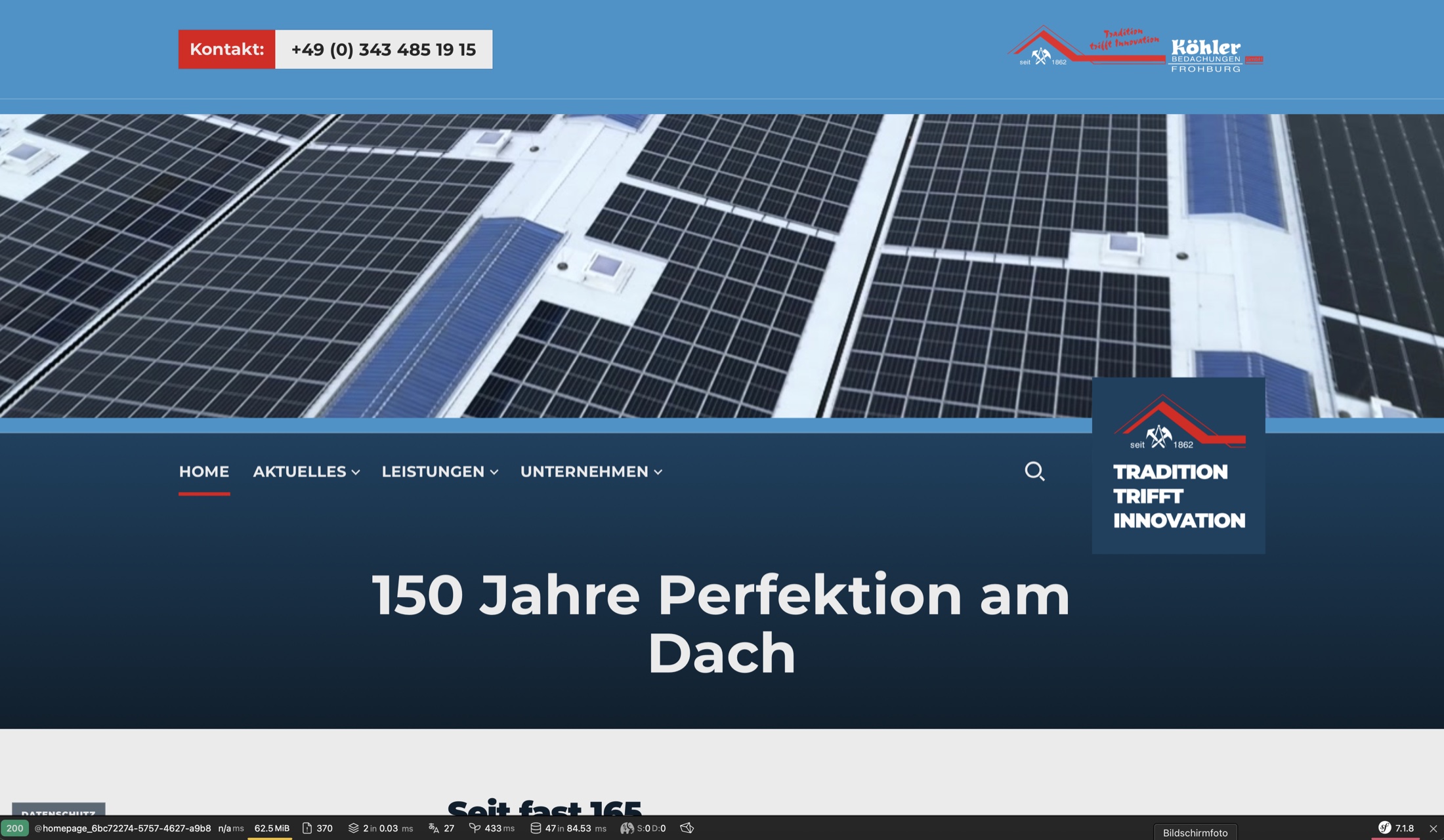Close the Symfony debug toolbar
1444x840 pixels.
click(x=1433, y=828)
